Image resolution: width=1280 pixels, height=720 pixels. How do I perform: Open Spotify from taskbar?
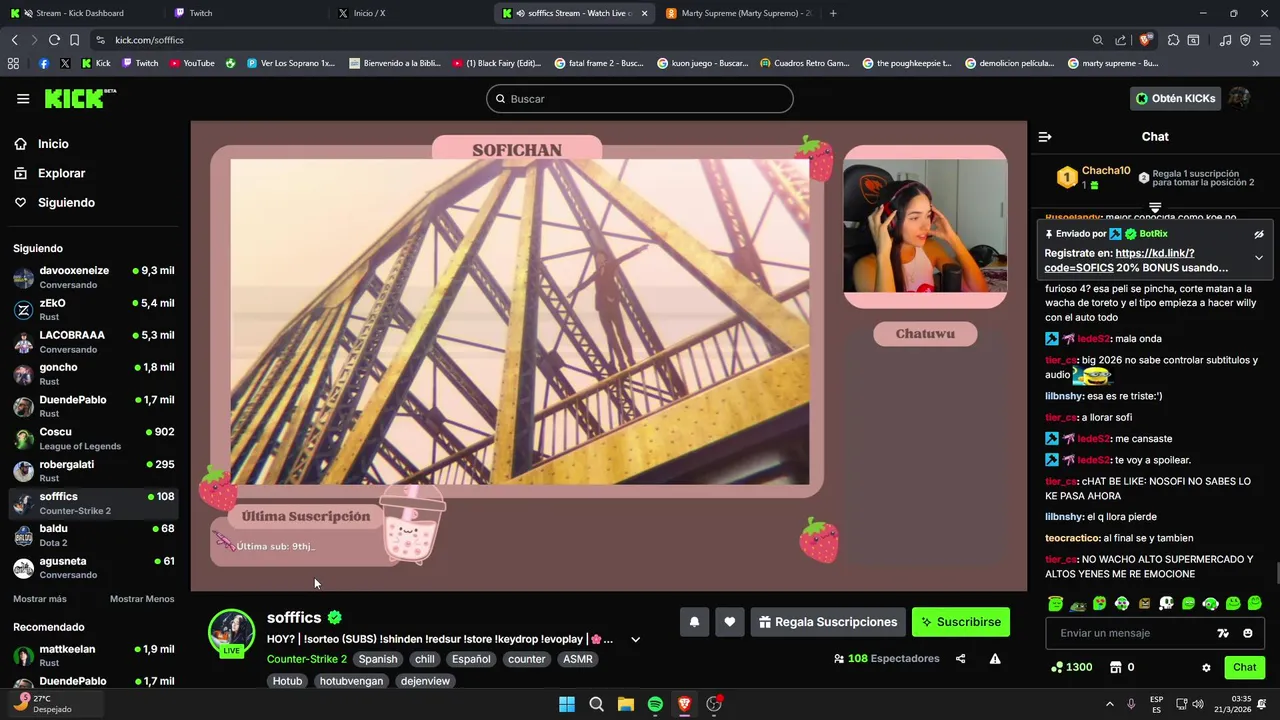click(x=655, y=704)
